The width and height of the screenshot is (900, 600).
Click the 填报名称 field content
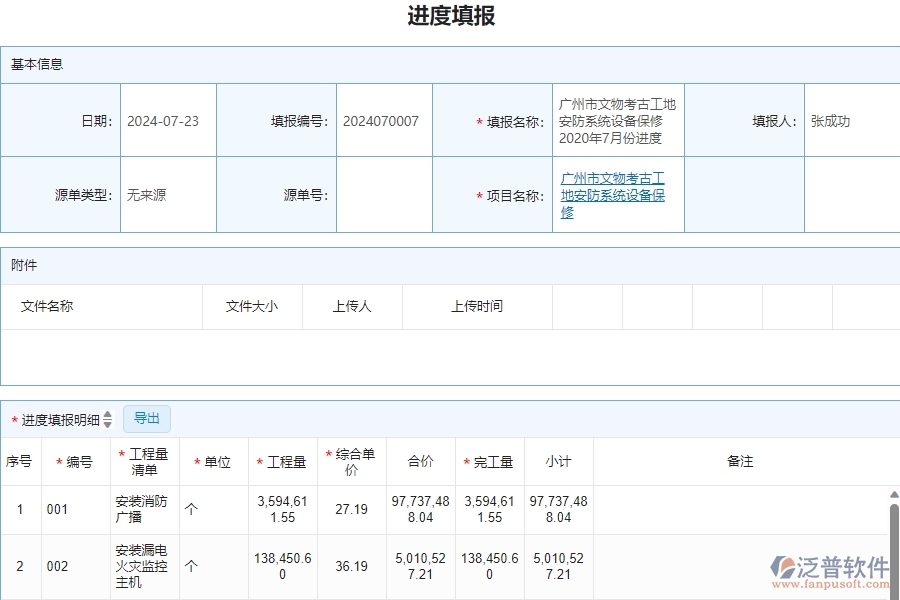613,119
